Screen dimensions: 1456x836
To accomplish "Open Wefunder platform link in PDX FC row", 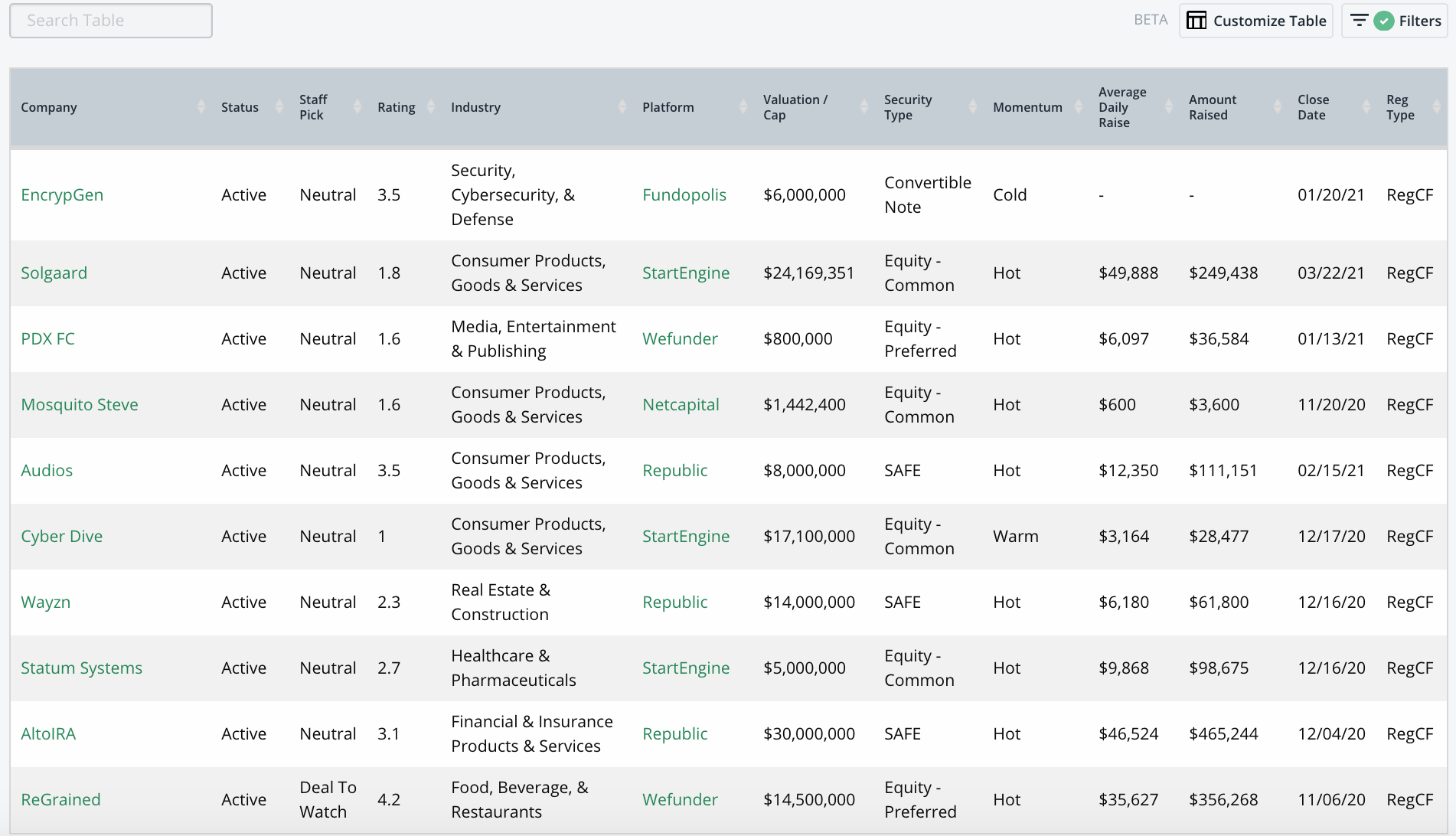I will pos(680,339).
